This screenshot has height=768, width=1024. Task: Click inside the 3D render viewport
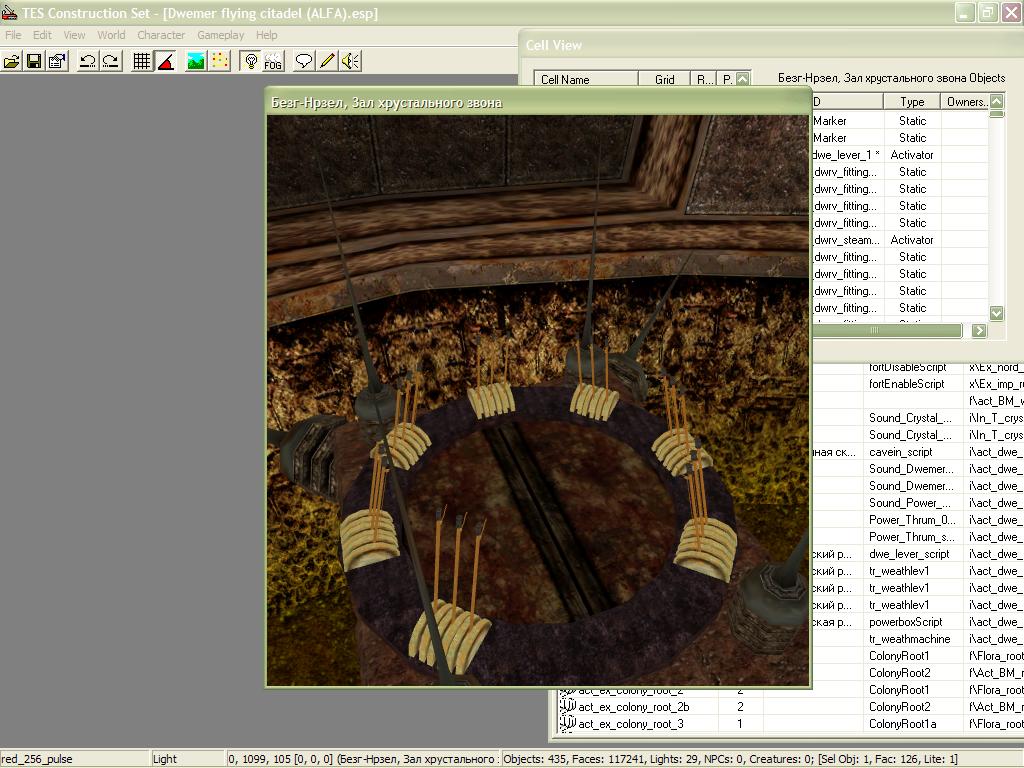click(x=538, y=400)
